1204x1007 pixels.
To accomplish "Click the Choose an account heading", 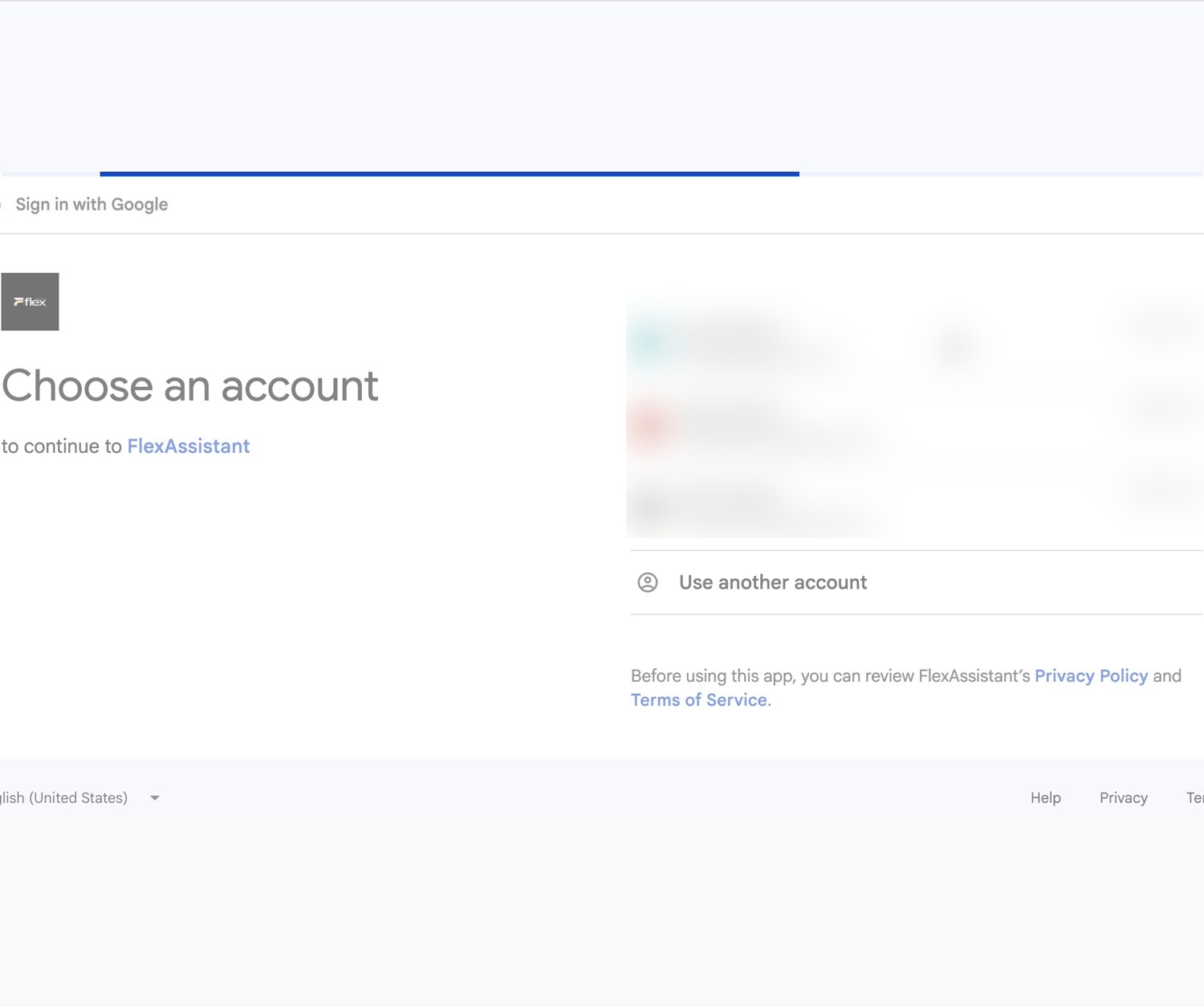I will (x=190, y=387).
